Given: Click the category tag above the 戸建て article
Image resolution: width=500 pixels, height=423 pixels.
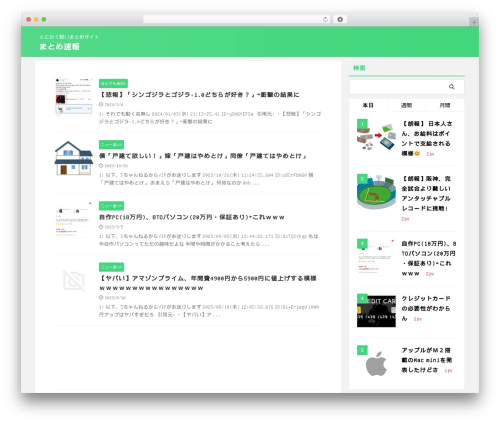Looking at the screenshot, I should point(111,145).
